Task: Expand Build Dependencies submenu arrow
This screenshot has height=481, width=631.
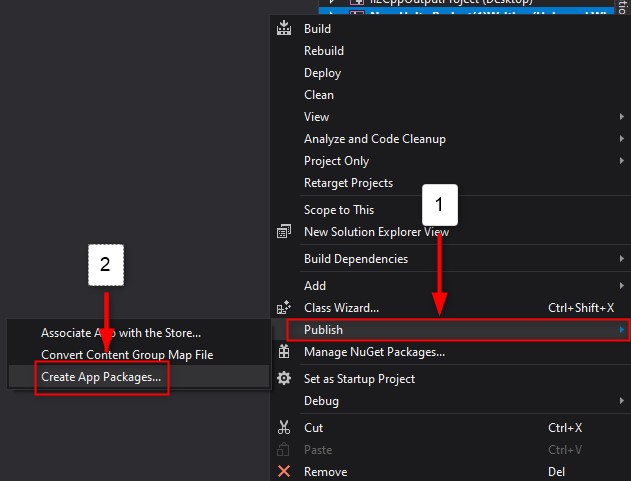Action: click(x=621, y=258)
